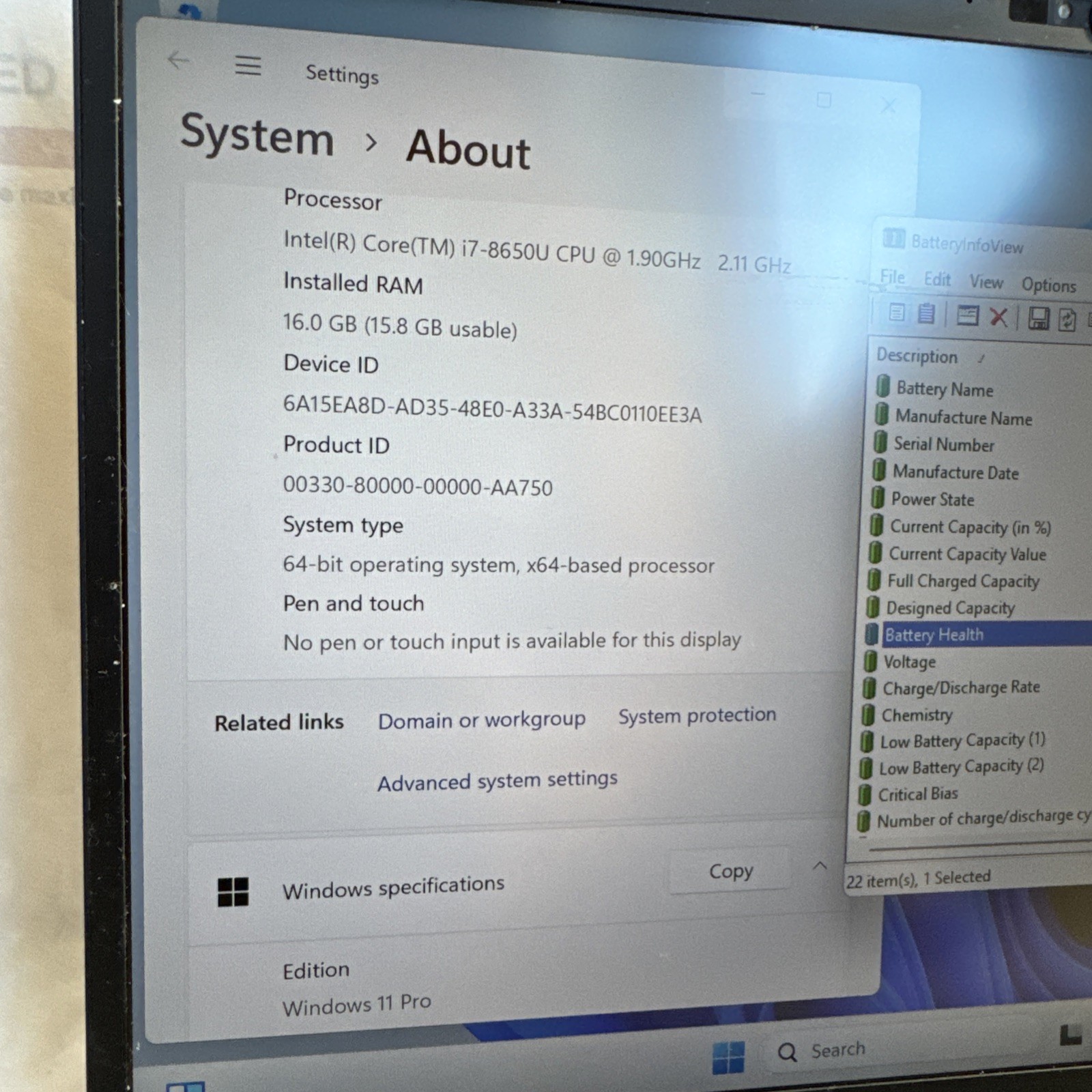Click the Device ID value '6A15EA8D-AD35-48E0-A33A-54BC0110EE3A'
The height and width of the screenshot is (1092, 1092).
click(x=492, y=409)
